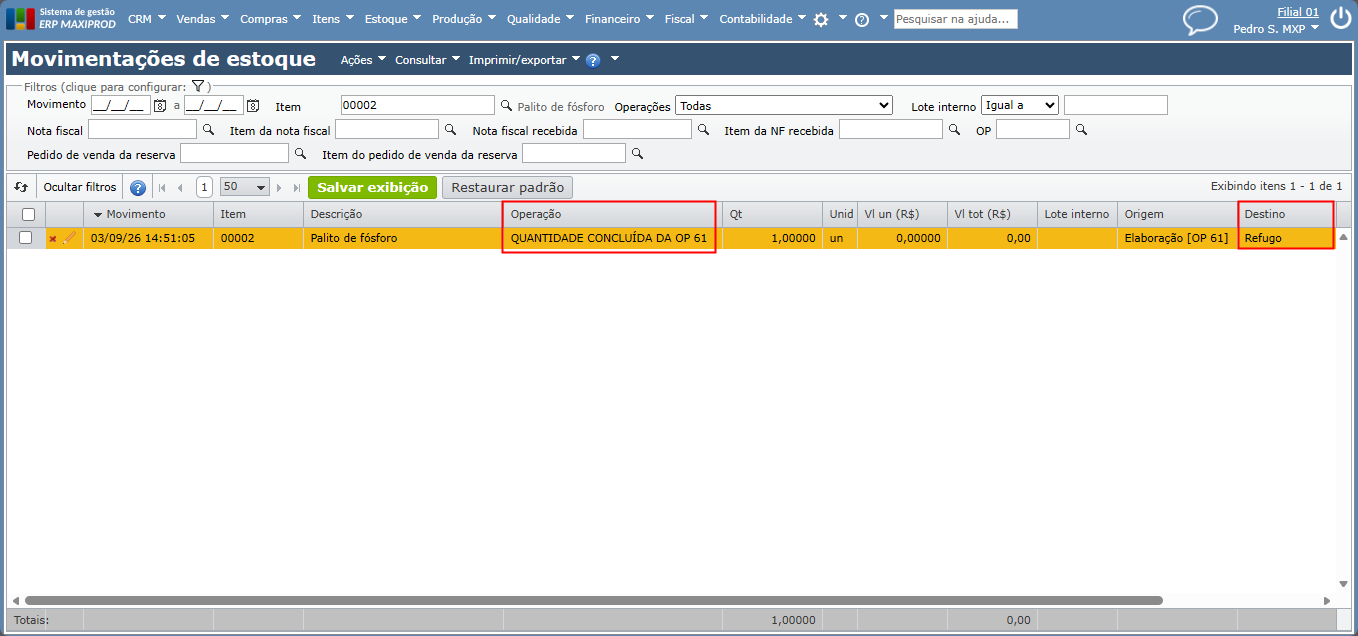The image size is (1358, 636).
Task: Click the pencil edit icon in row
Action: click(x=70, y=238)
